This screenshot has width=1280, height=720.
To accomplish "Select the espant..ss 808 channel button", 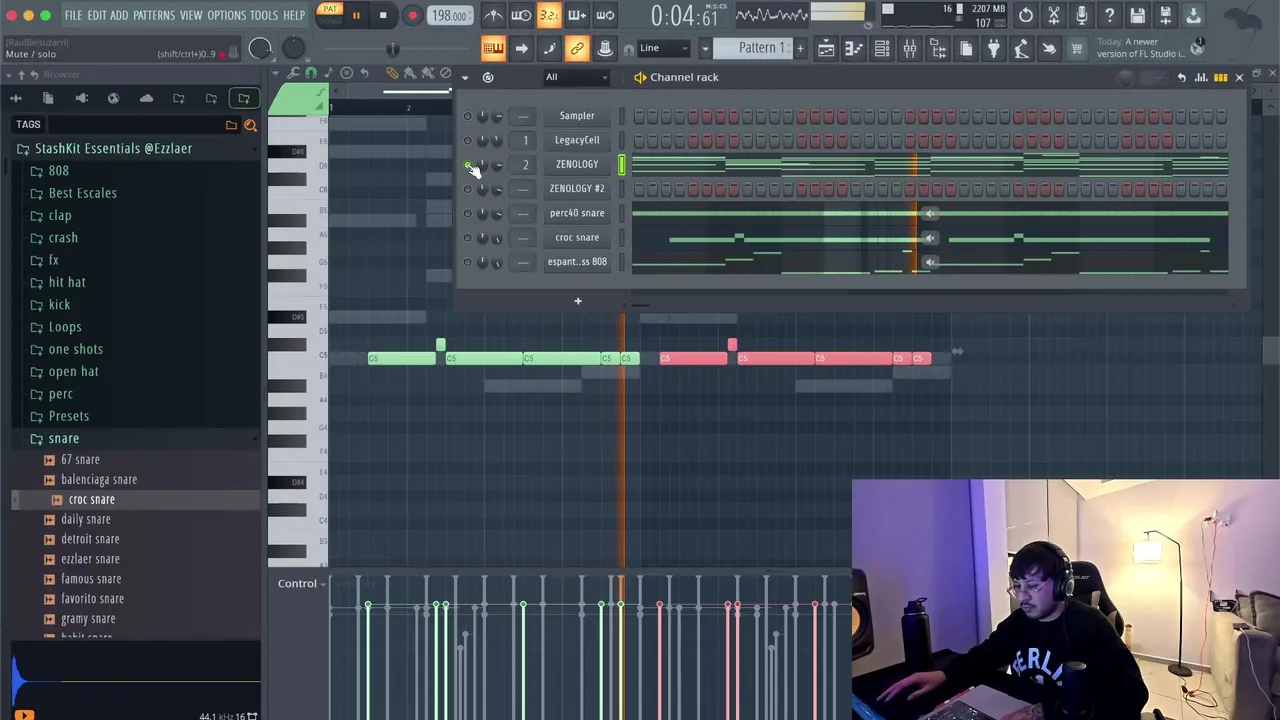I will [577, 262].
